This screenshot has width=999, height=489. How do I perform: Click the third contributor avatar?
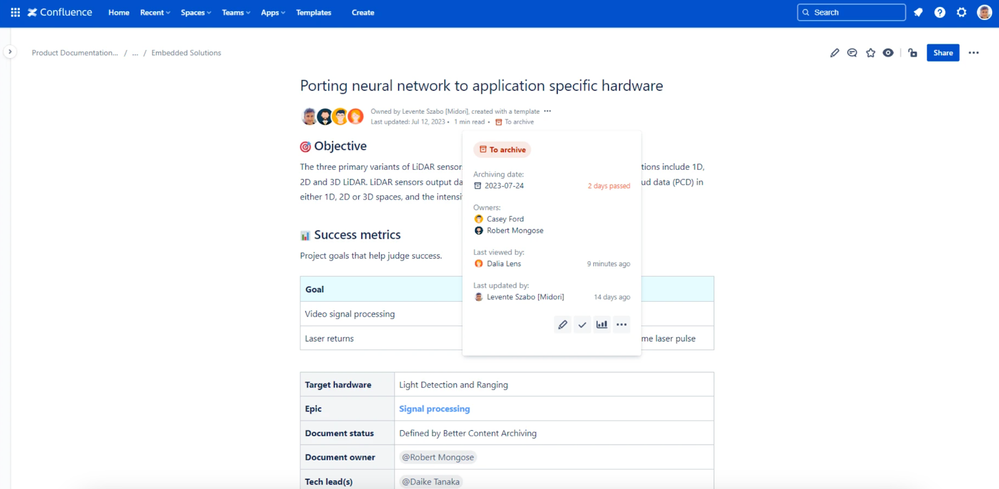coord(340,117)
